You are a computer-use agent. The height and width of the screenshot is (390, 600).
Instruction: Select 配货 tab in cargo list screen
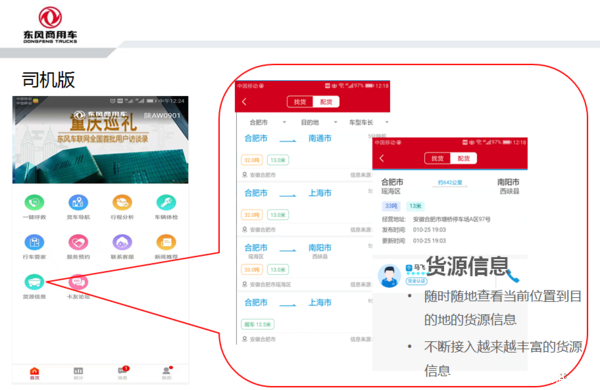(x=326, y=102)
